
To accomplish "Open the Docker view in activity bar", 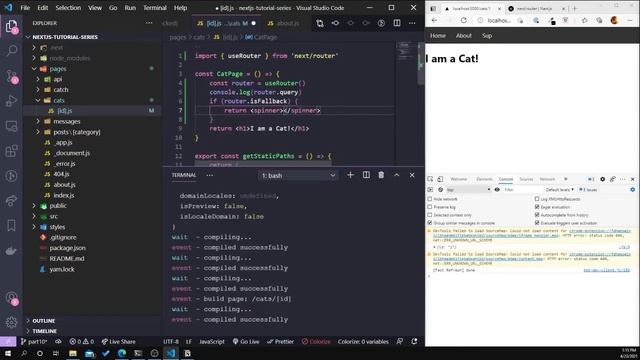I will click(11, 250).
